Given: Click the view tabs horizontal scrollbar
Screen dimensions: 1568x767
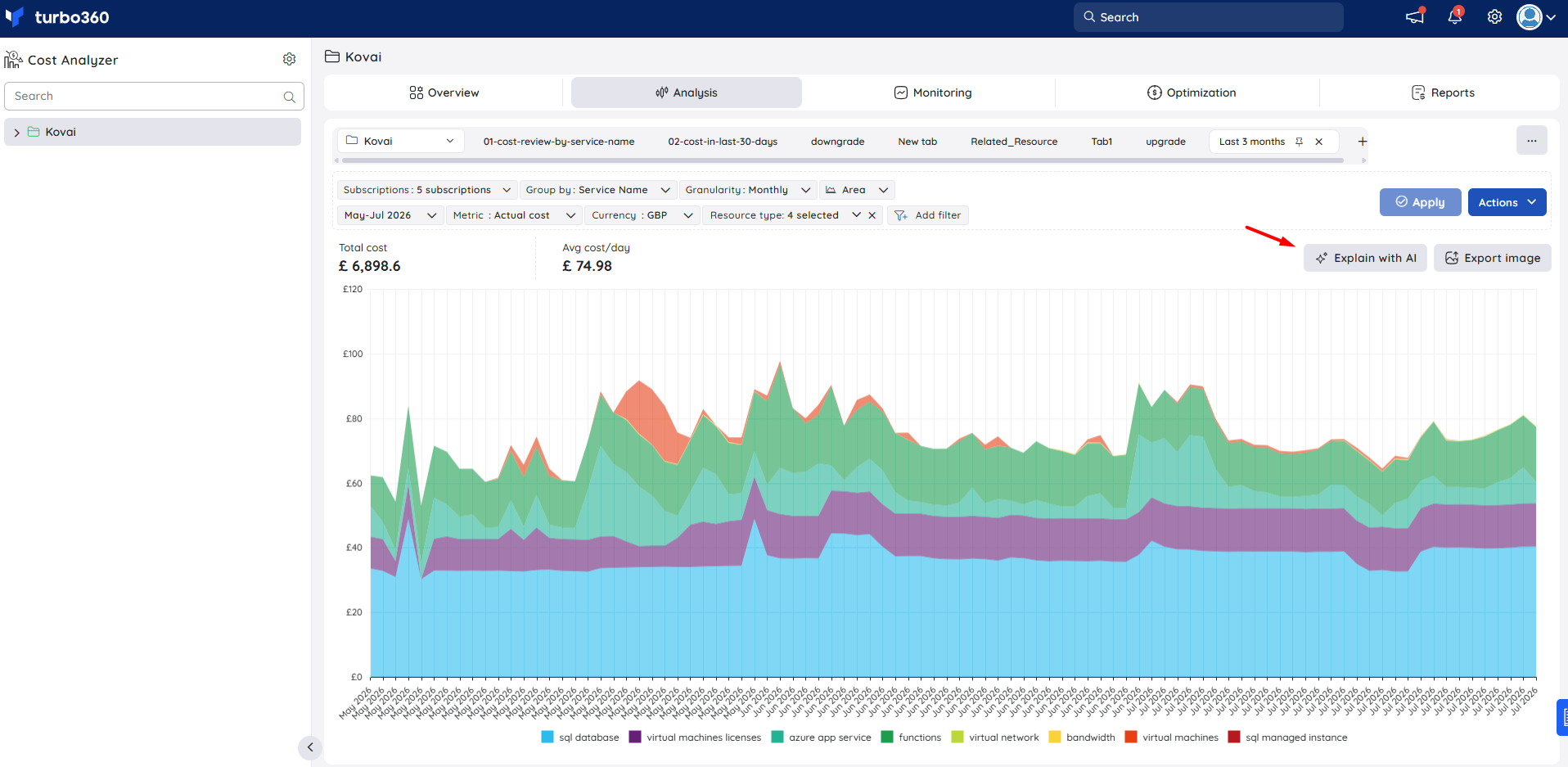Looking at the screenshot, I should 842,160.
